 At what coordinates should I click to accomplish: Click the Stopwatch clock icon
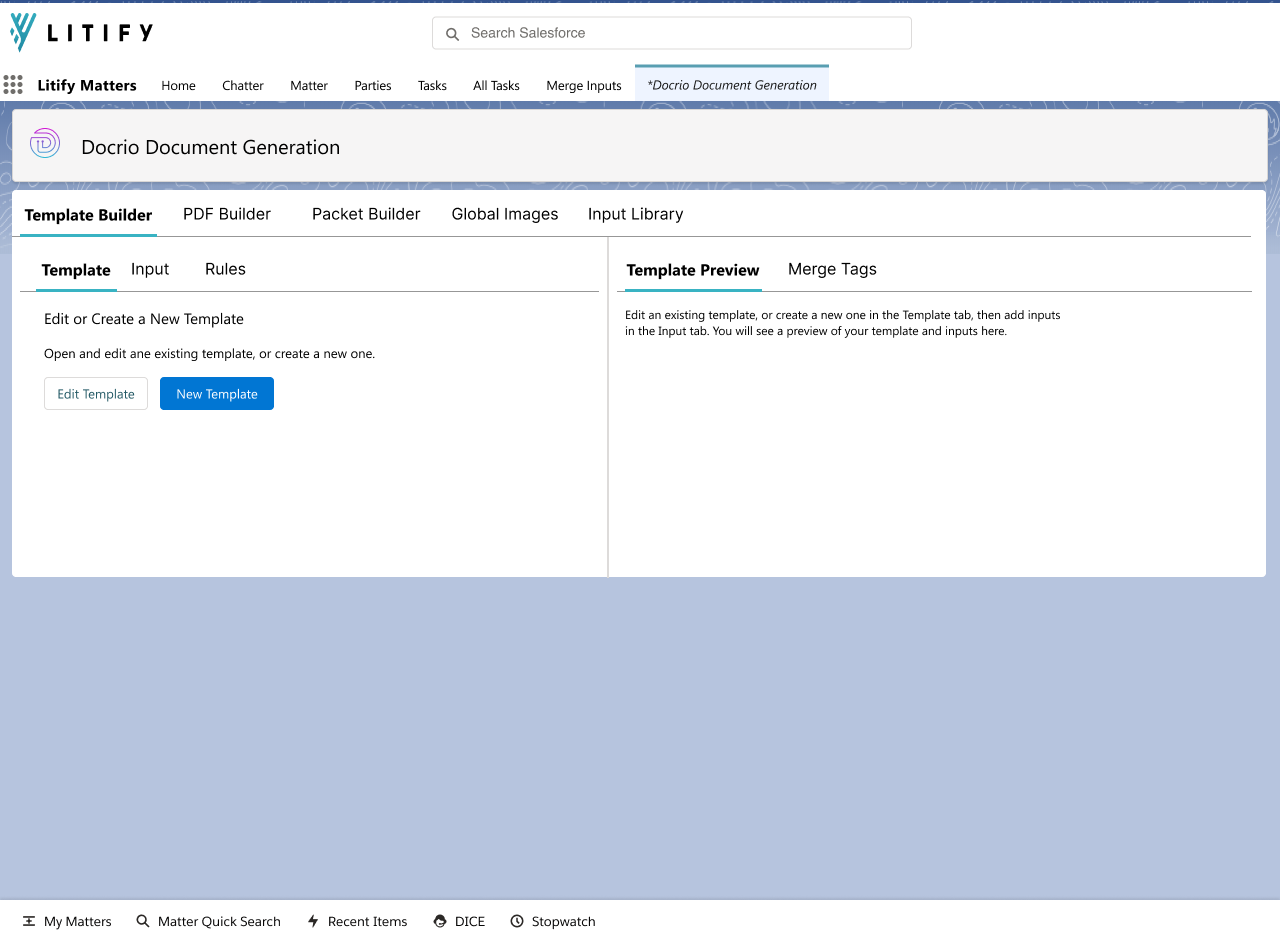(x=517, y=922)
